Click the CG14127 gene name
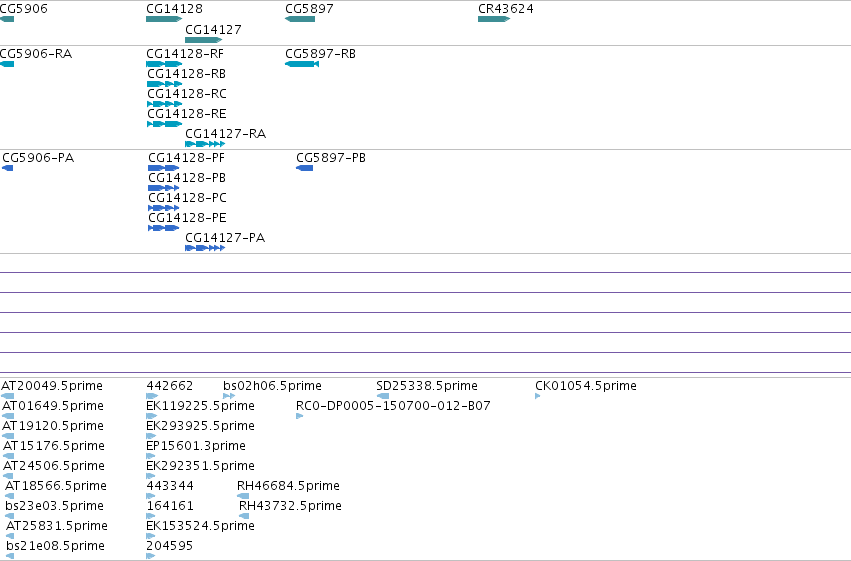This screenshot has width=851, height=561. pos(213,30)
